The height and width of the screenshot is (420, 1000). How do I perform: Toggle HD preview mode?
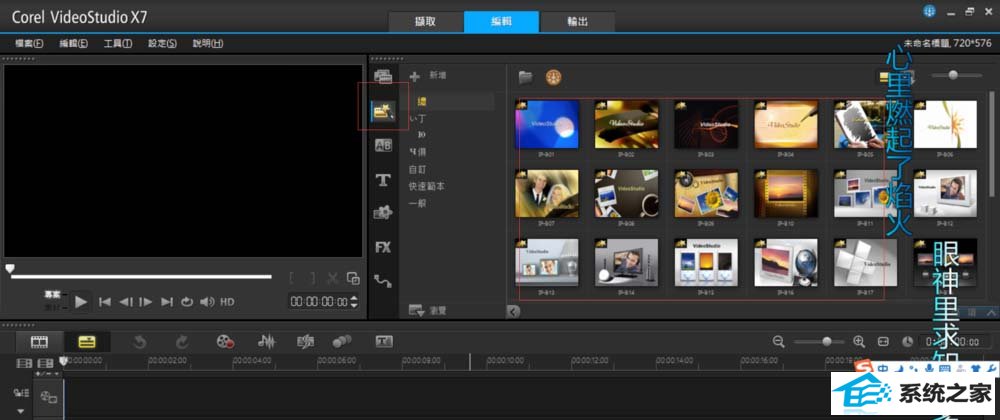(x=228, y=302)
